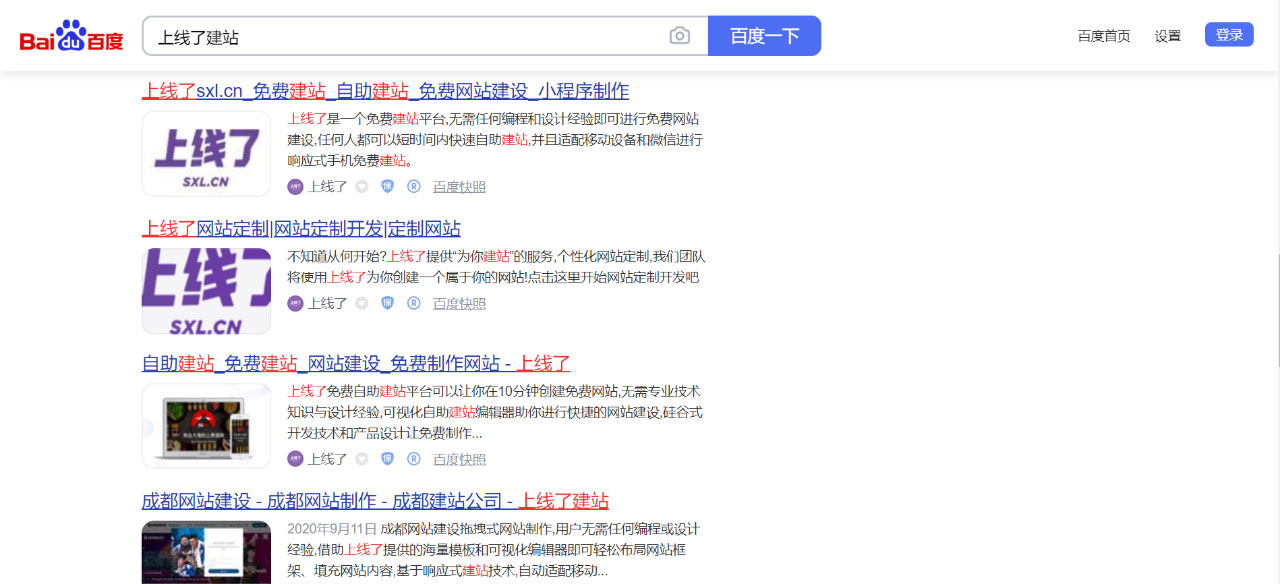The image size is (1280, 584).
Task: Click the camera icon for image search
Action: tap(680, 35)
